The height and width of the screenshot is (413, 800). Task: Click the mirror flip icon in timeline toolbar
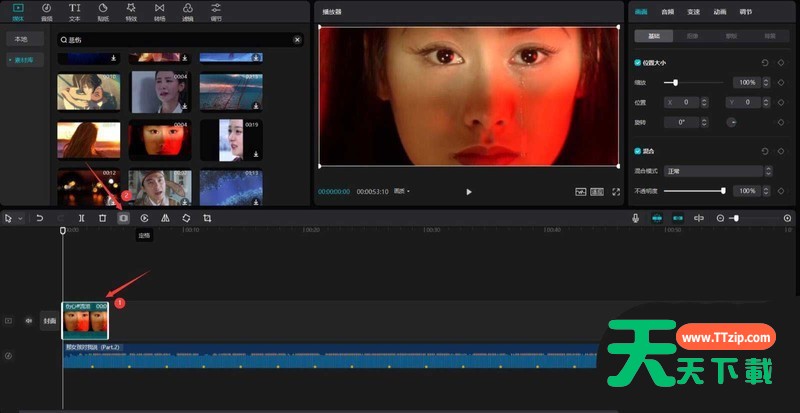165,217
